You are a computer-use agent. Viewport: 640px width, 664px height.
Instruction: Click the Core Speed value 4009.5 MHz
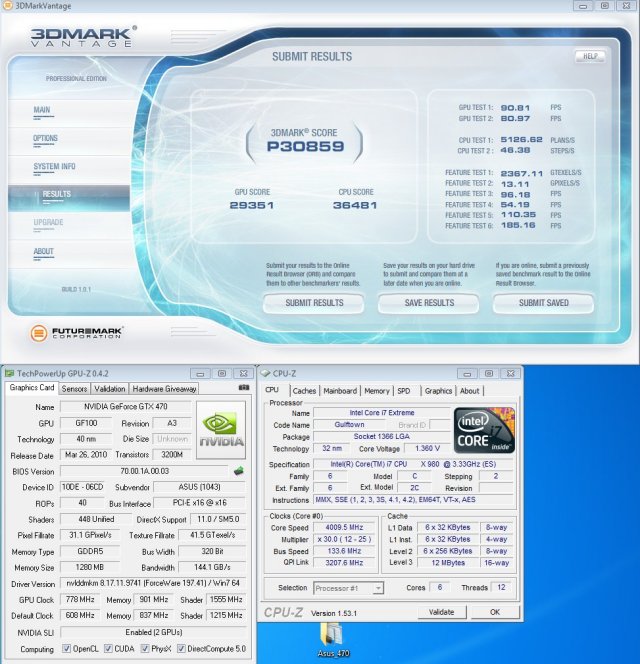click(344, 527)
